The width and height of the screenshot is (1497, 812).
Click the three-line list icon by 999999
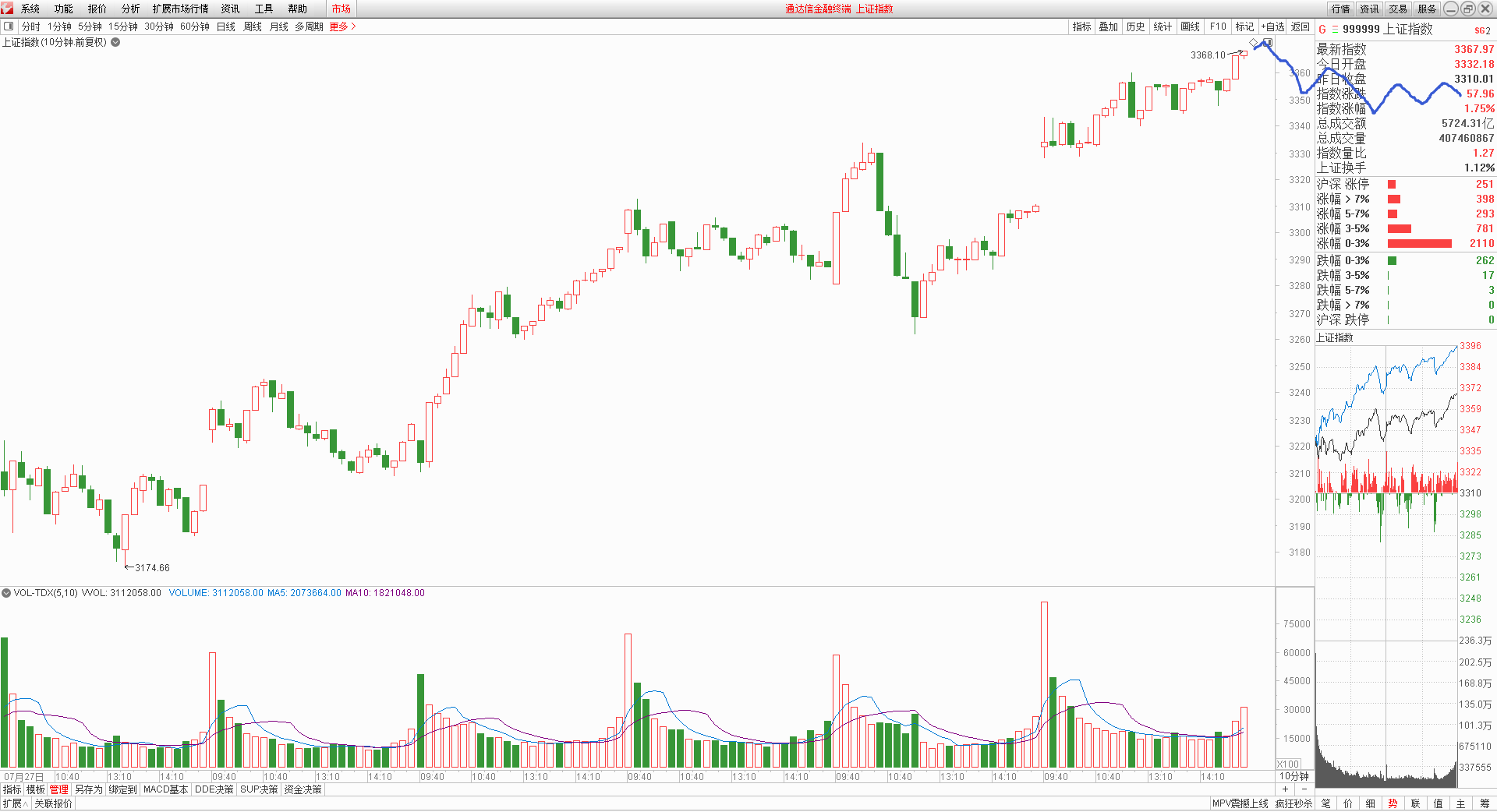pyautogui.click(x=1335, y=30)
